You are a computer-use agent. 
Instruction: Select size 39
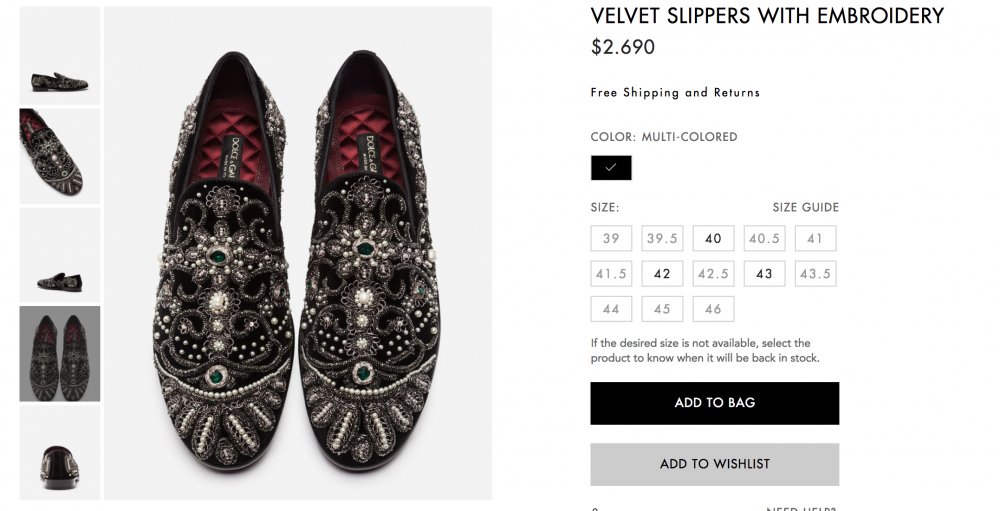click(x=611, y=239)
